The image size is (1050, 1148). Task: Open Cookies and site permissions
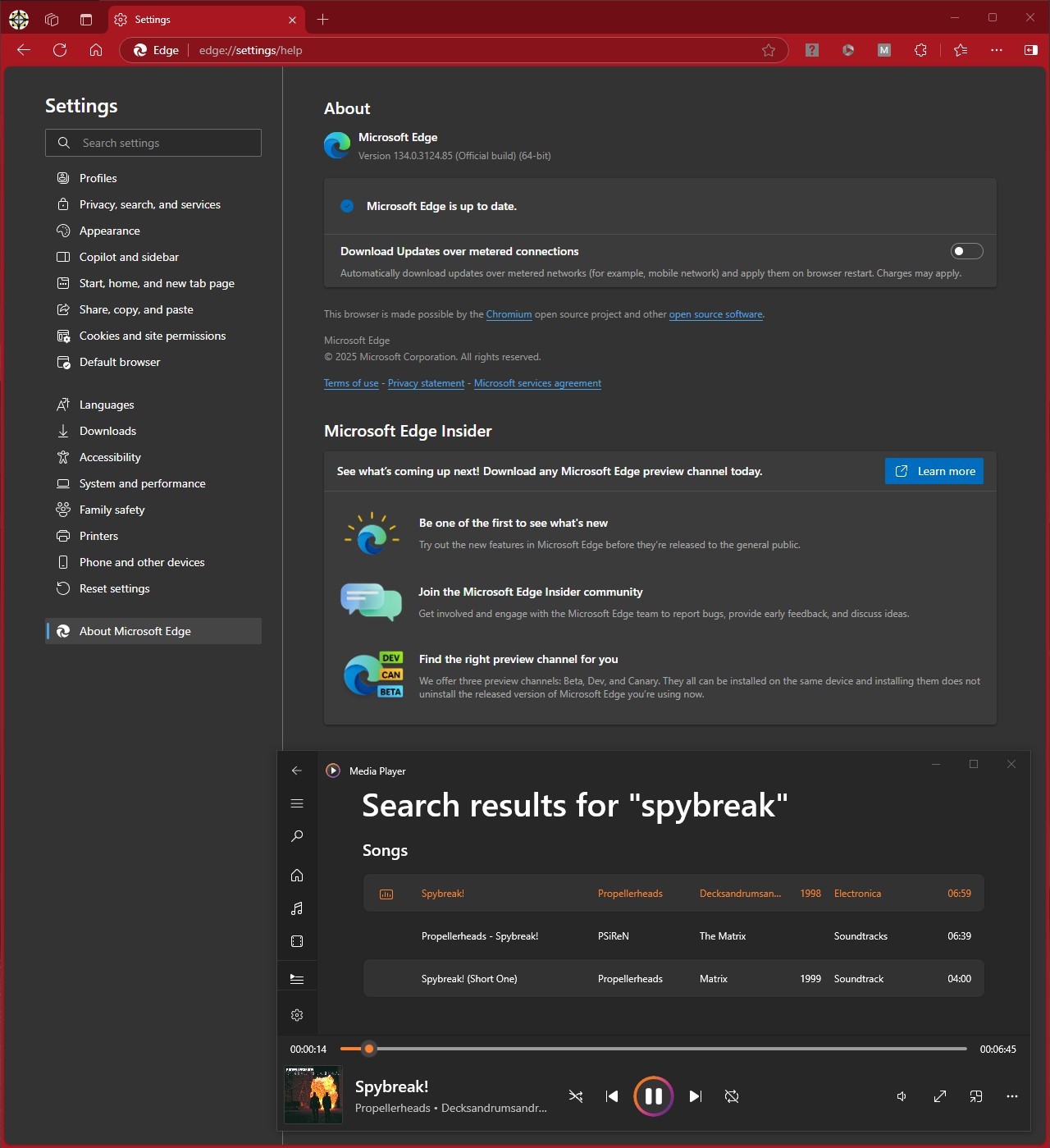point(153,336)
